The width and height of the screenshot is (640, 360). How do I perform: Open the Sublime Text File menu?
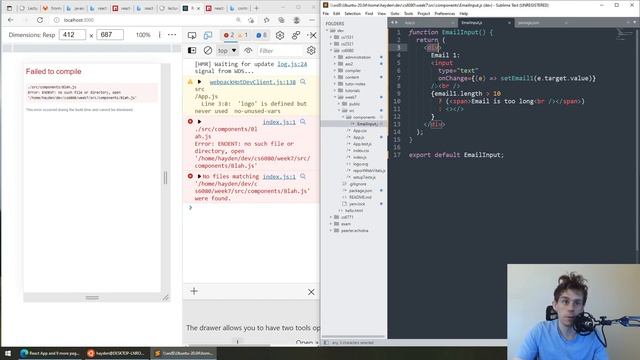[x=326, y=13]
